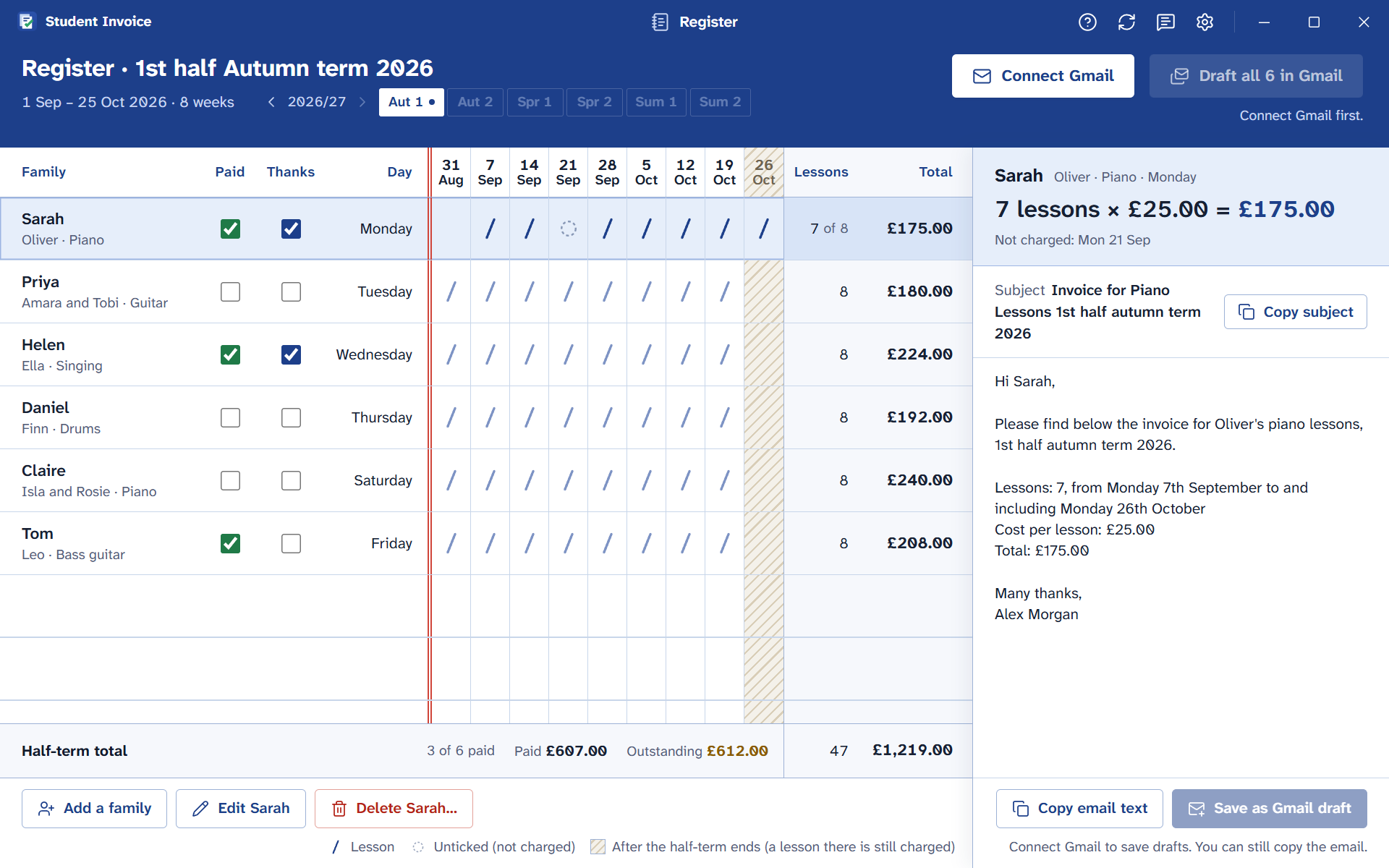
Task: Click Sarah's unticked 21 Sep lesson circle
Action: point(569,229)
